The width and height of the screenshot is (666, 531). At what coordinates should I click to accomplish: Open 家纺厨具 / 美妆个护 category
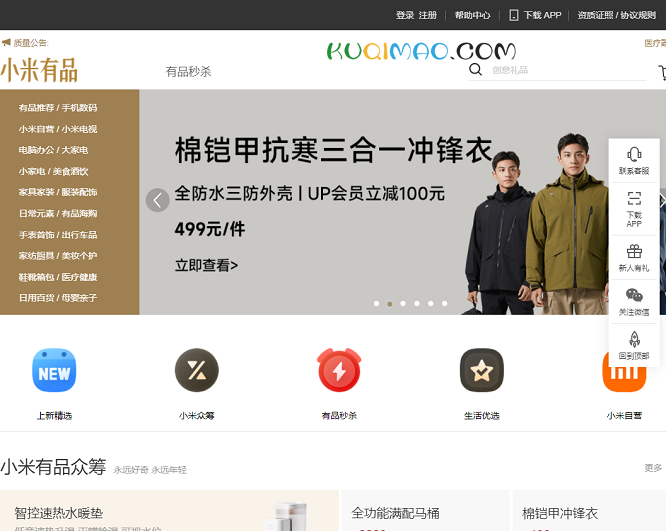[x=58, y=256]
